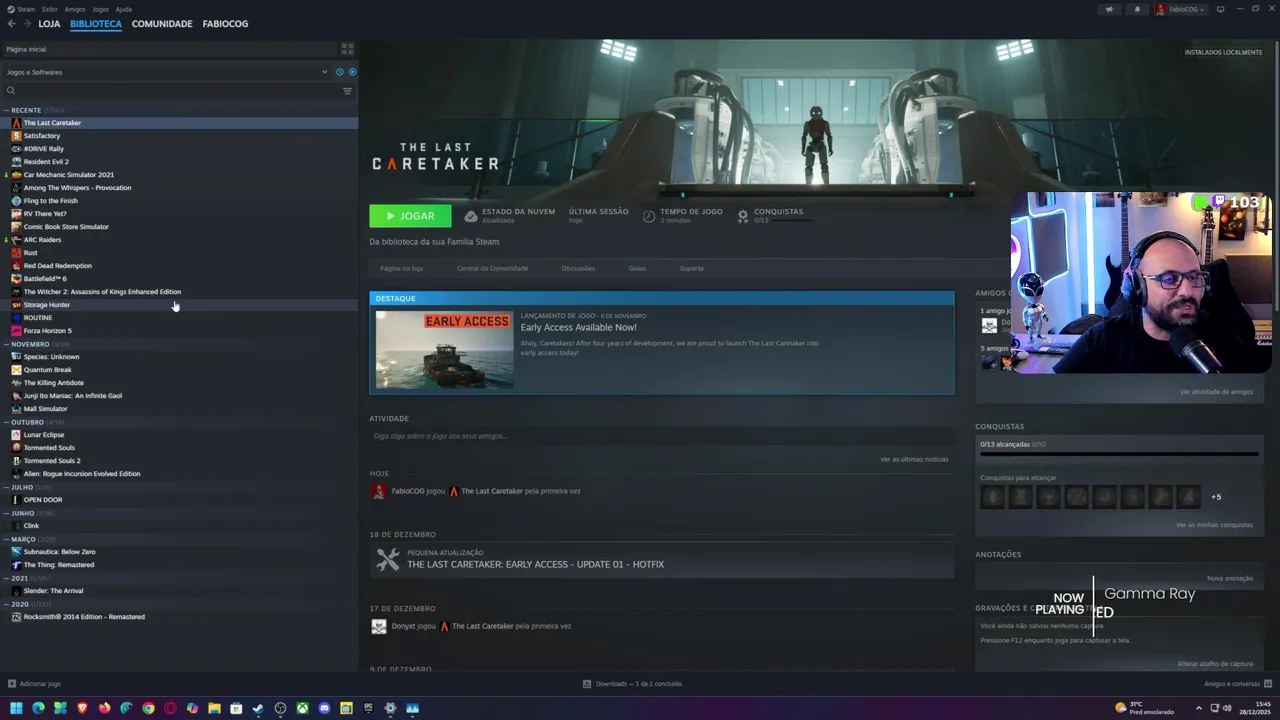Open the collections grid view icon

(347, 48)
